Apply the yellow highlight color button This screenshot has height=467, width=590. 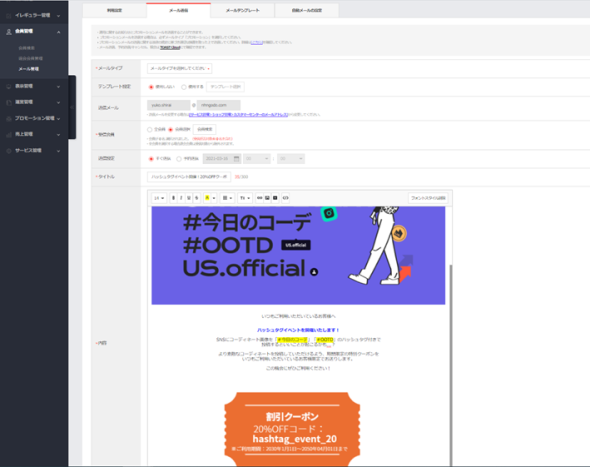207,198
